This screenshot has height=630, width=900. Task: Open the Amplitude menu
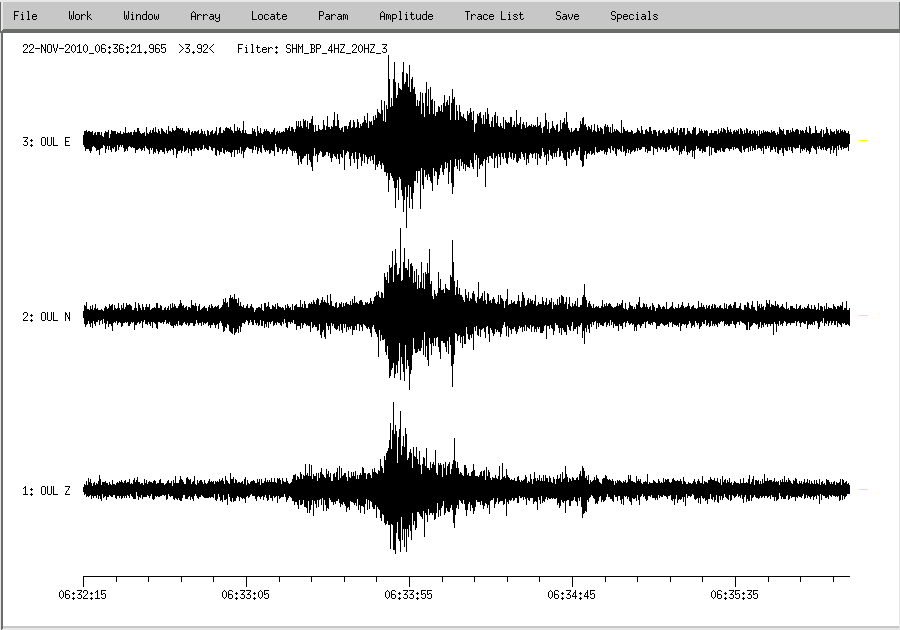[406, 16]
